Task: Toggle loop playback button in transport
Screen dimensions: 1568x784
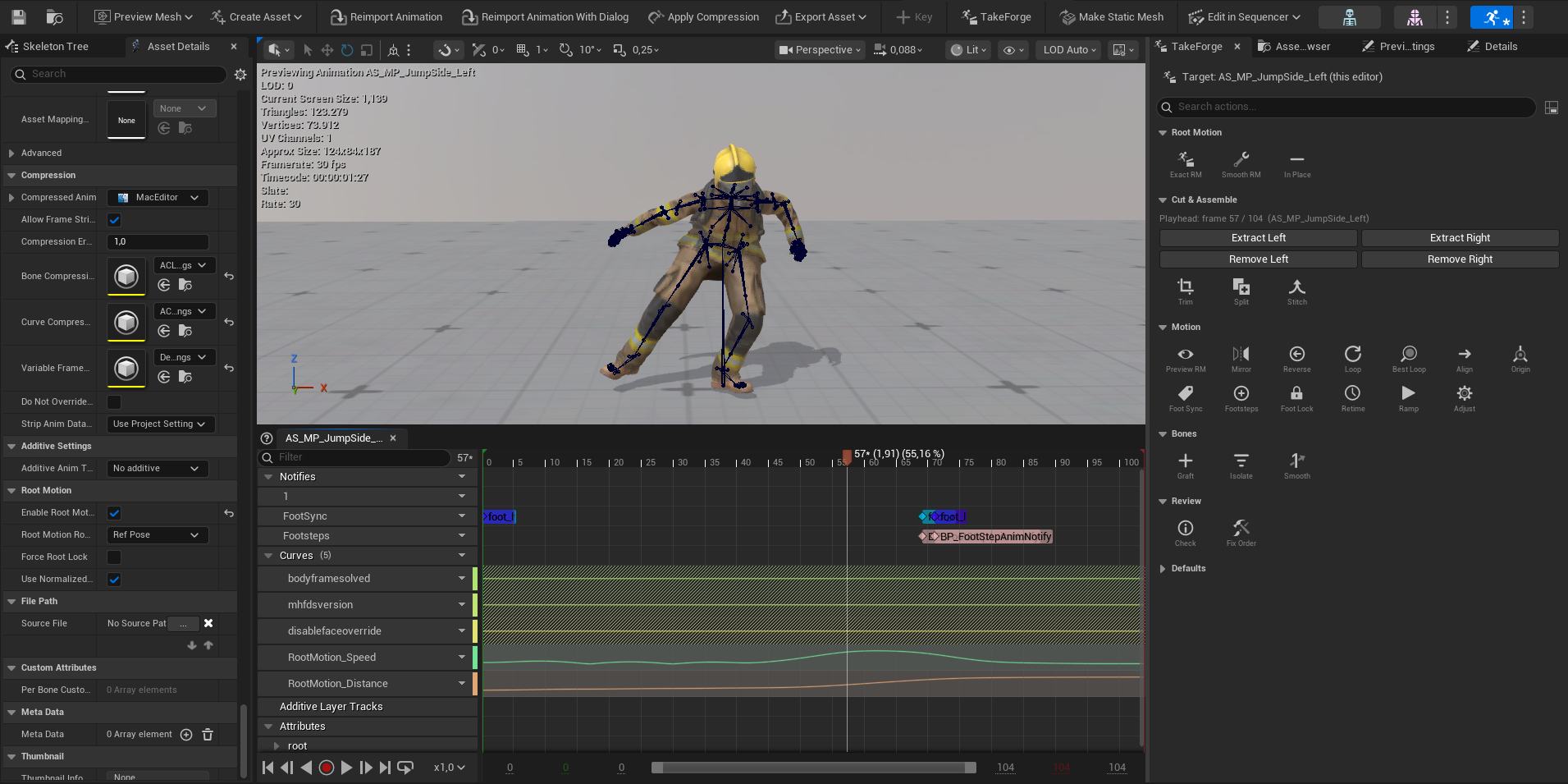Action: (x=405, y=768)
